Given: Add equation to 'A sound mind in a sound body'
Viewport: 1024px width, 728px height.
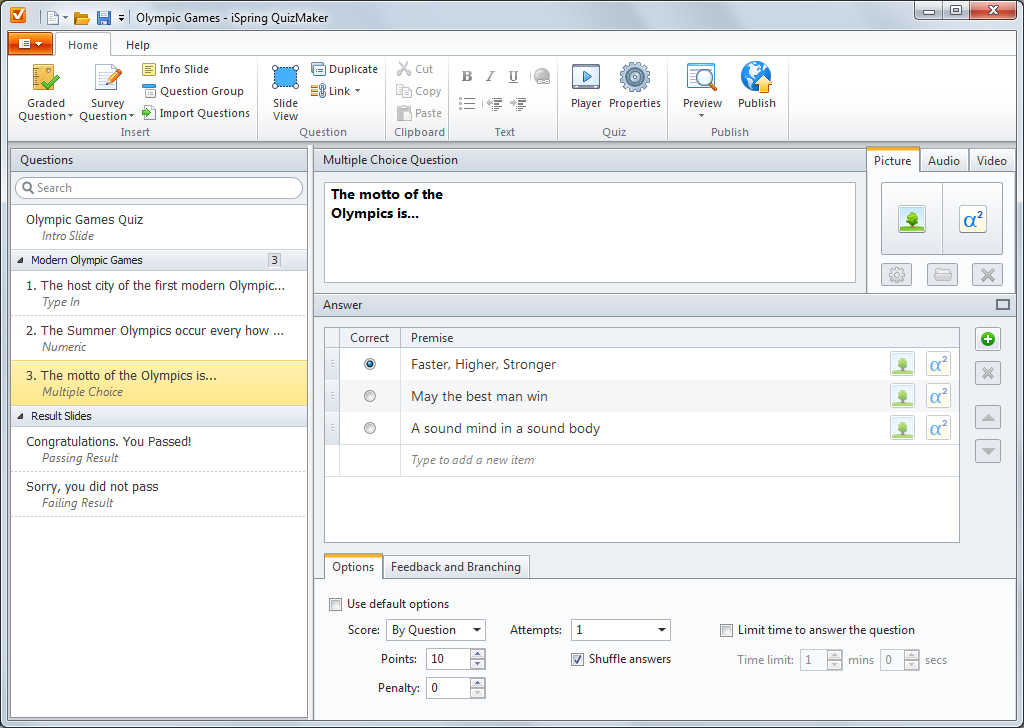Looking at the screenshot, I should pos(938,428).
